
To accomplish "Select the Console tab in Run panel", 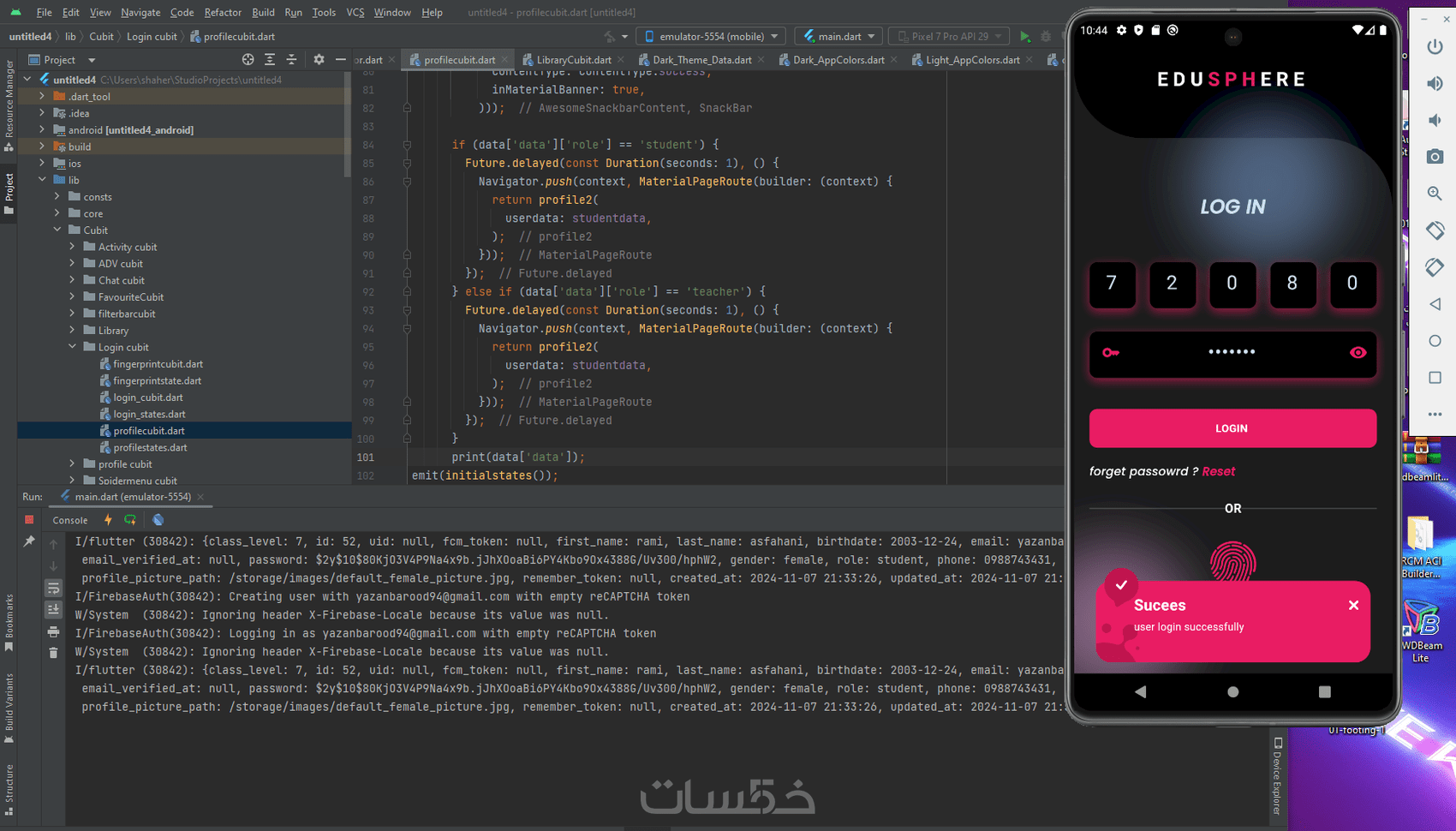I will click(x=70, y=520).
